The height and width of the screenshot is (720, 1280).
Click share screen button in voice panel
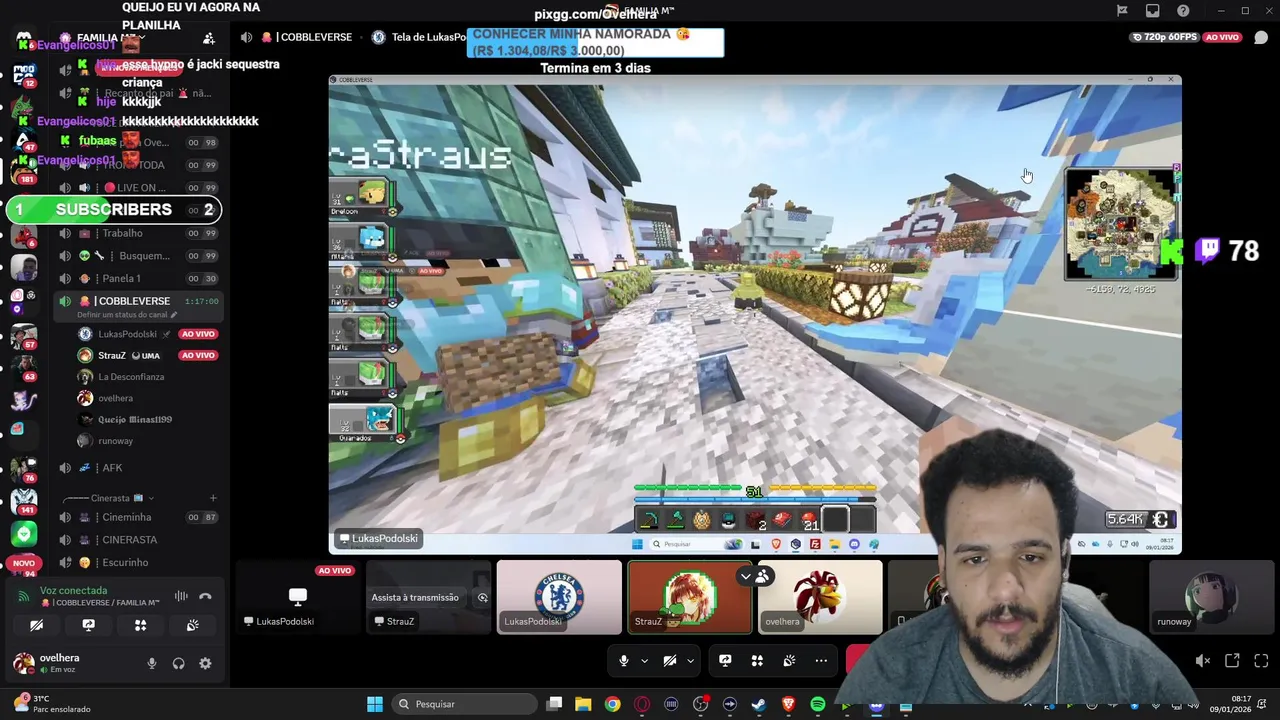pos(88,625)
